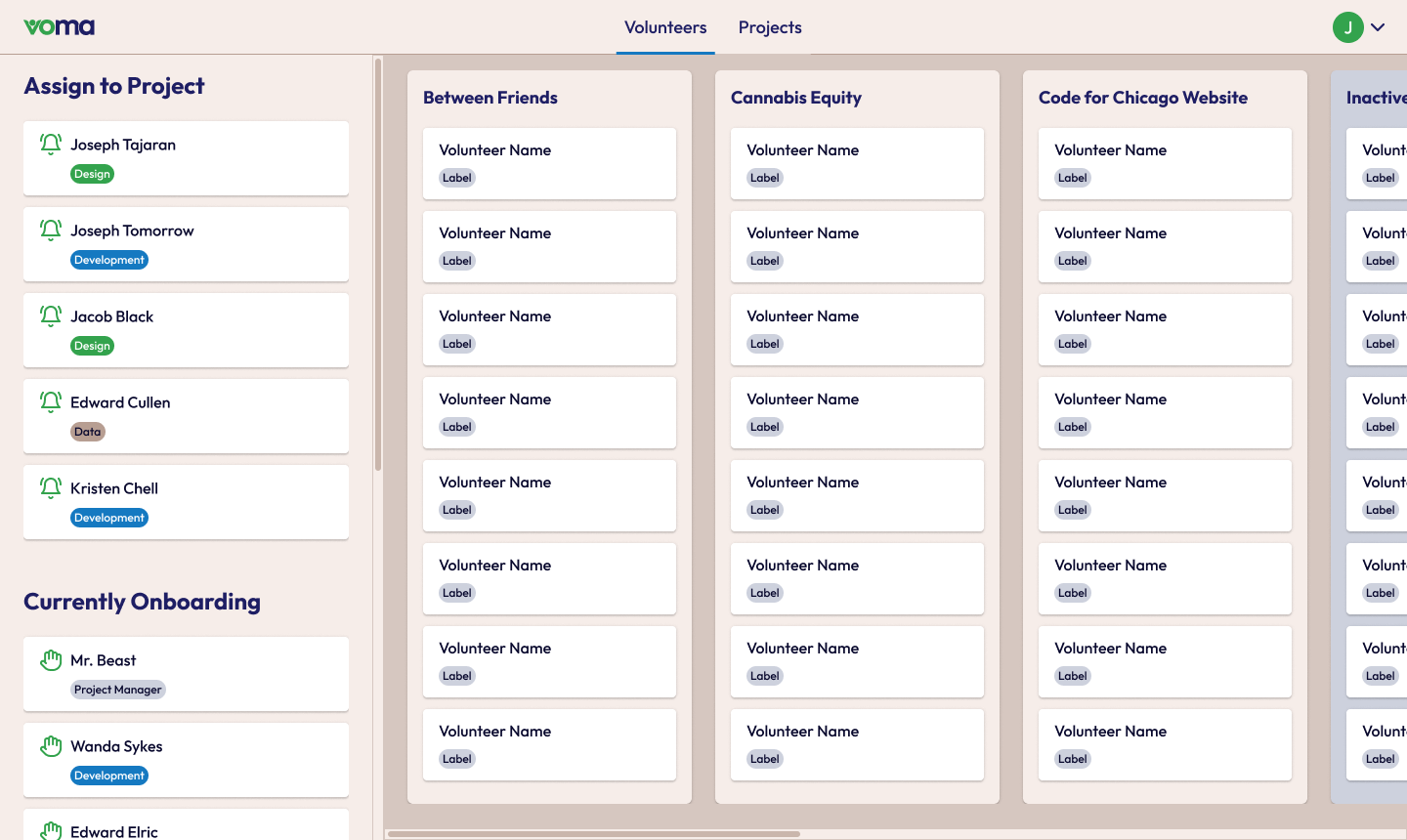Click the Data tag on Edward Cullen's card
The width and height of the screenshot is (1407, 840).
pos(88,432)
